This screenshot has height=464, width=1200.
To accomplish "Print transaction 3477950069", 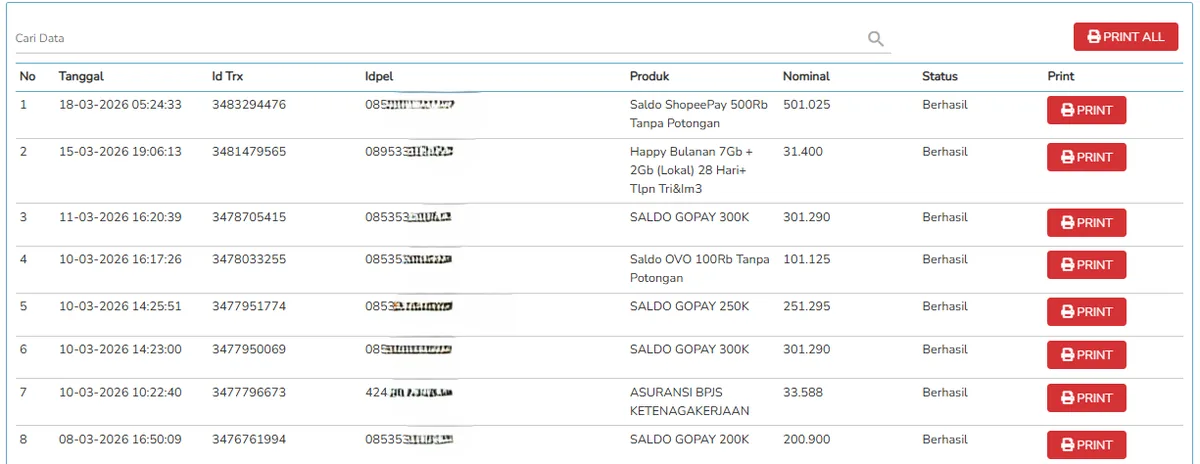I will (1086, 355).
